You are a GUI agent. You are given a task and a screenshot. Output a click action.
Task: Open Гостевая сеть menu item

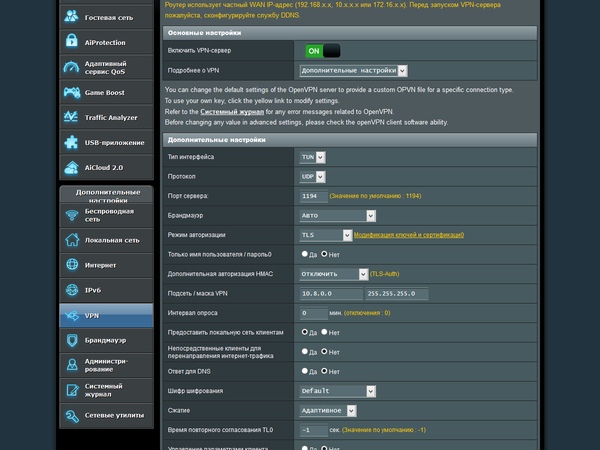coord(106,17)
